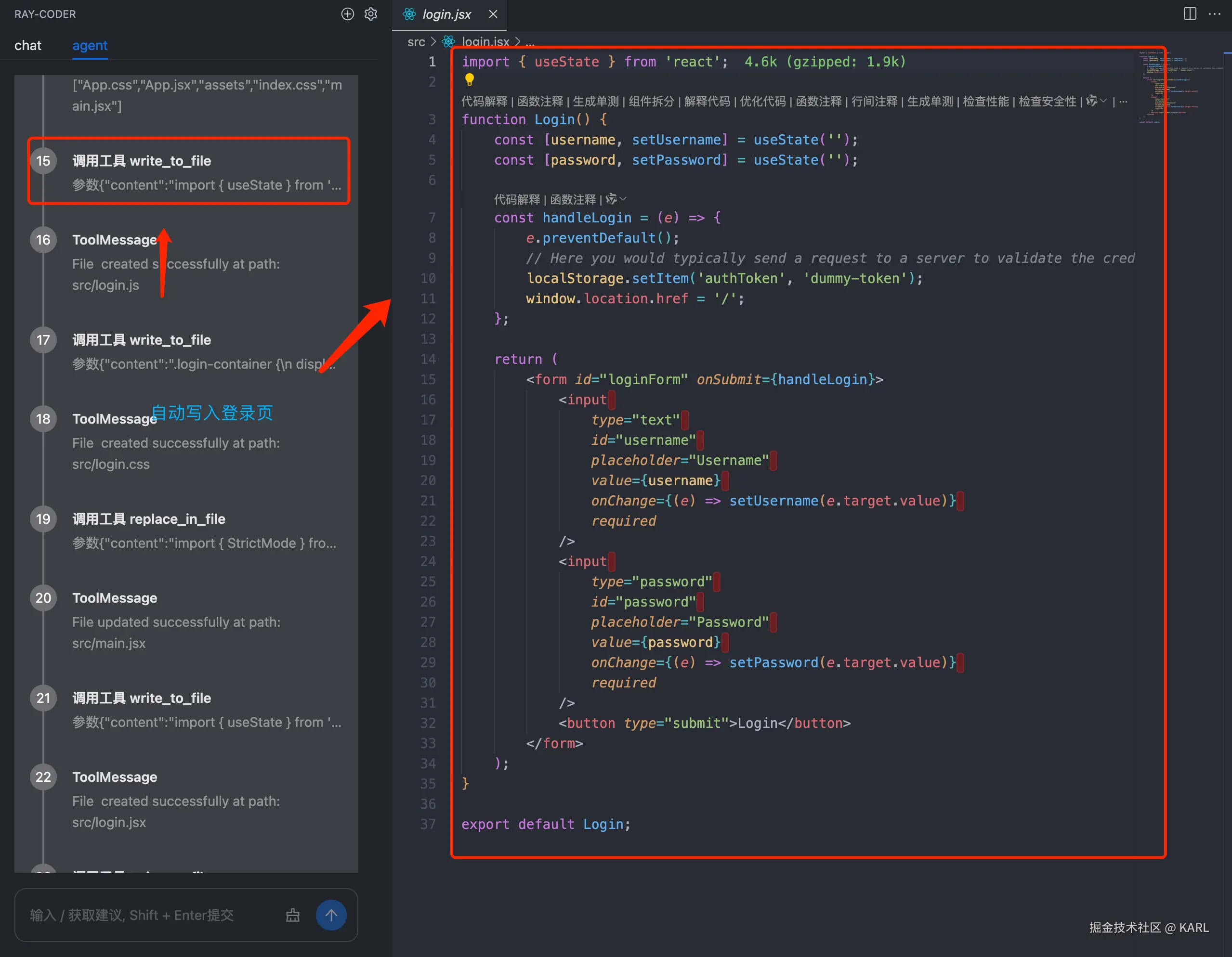Click the React icon in breadcrumb
Viewport: 1232px width, 957px height.
coord(448,42)
